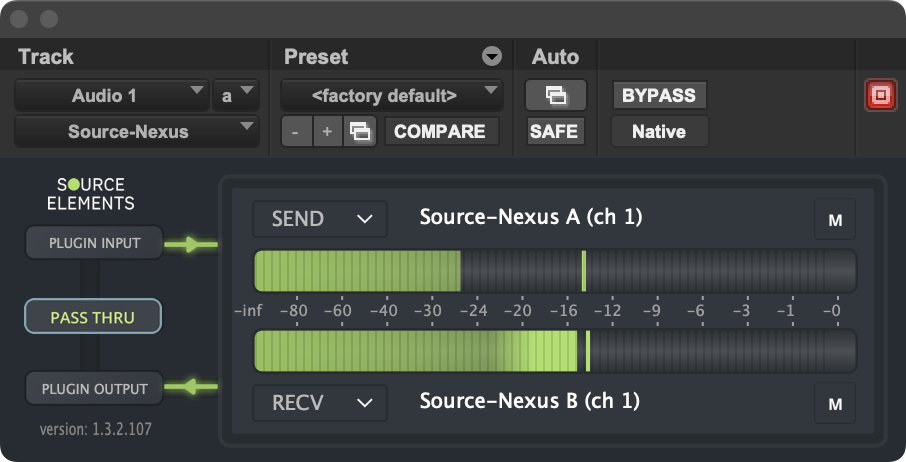Click the Source Elements logo

tap(94, 194)
